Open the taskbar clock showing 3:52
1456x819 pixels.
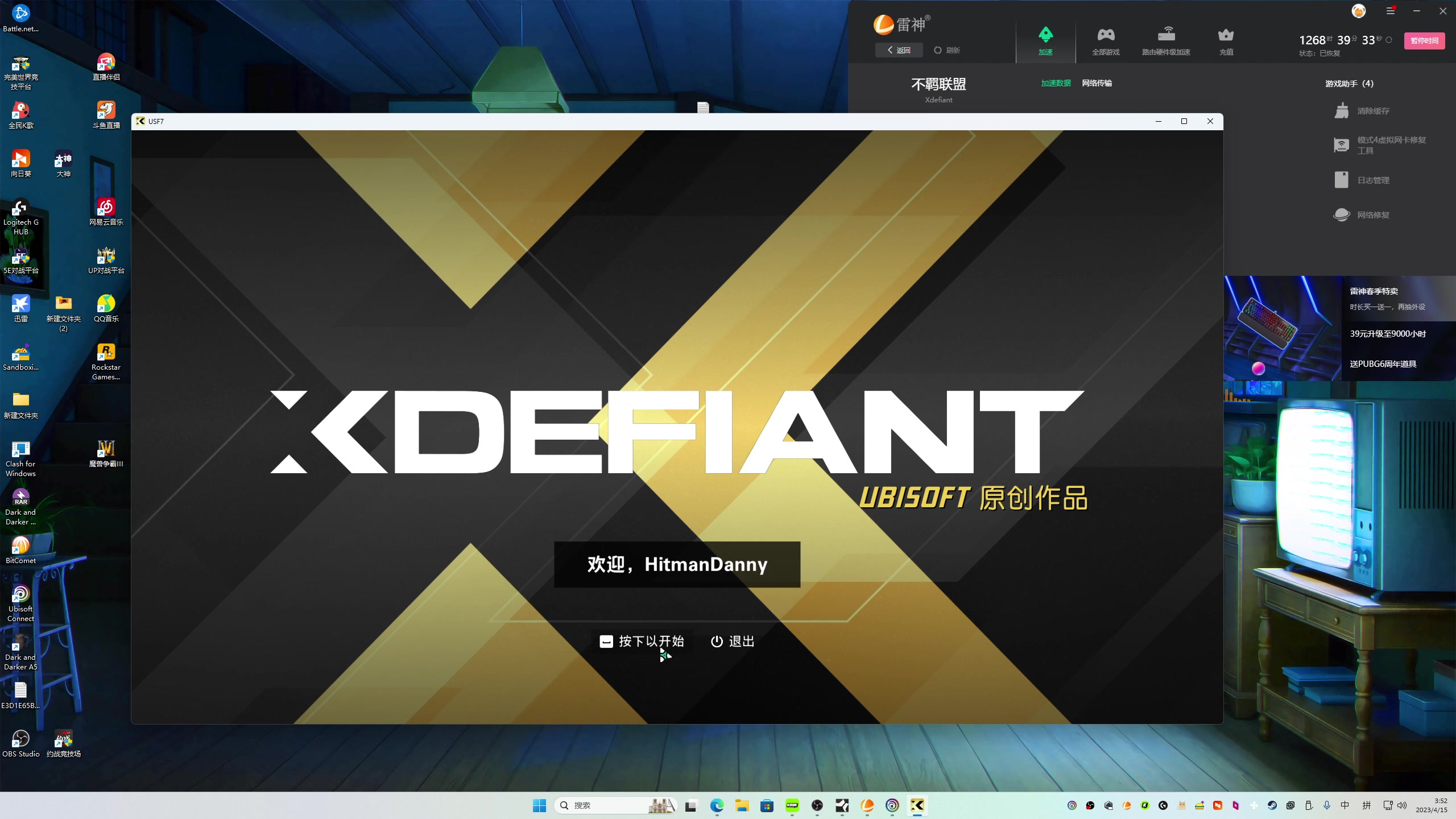coord(1432,805)
